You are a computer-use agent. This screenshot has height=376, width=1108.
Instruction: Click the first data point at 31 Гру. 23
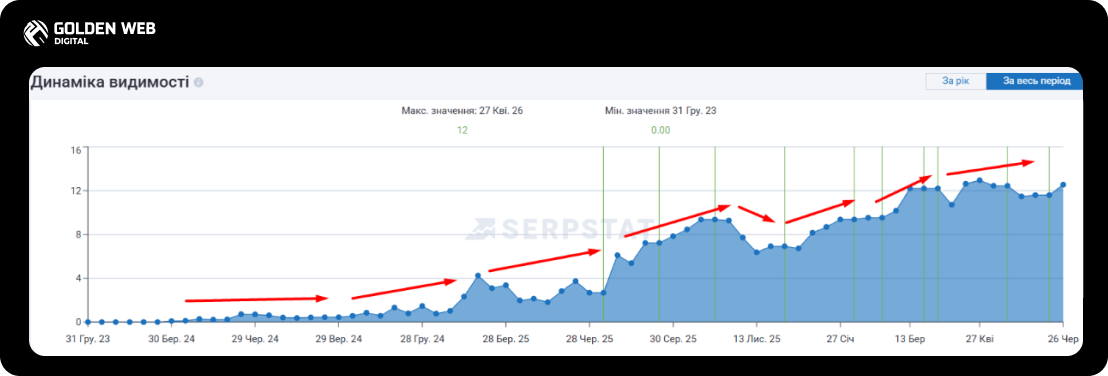88,322
